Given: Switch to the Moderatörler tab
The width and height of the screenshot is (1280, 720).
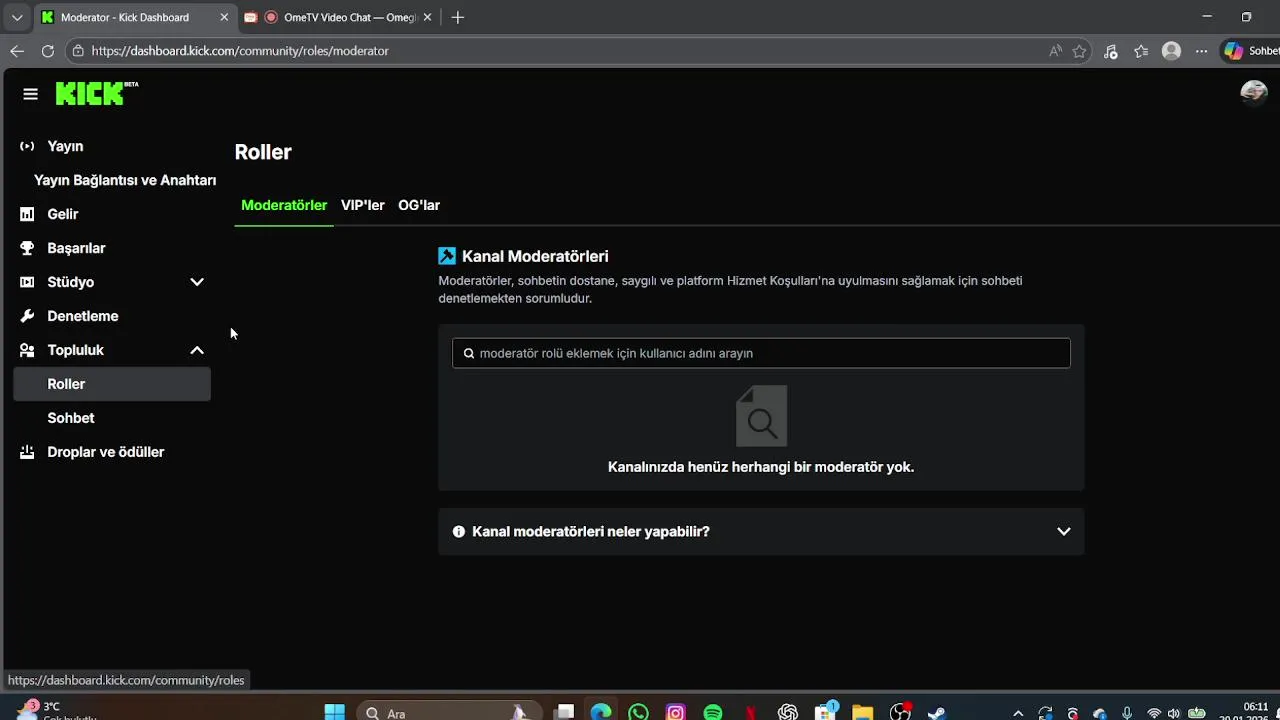Looking at the screenshot, I should (x=284, y=205).
